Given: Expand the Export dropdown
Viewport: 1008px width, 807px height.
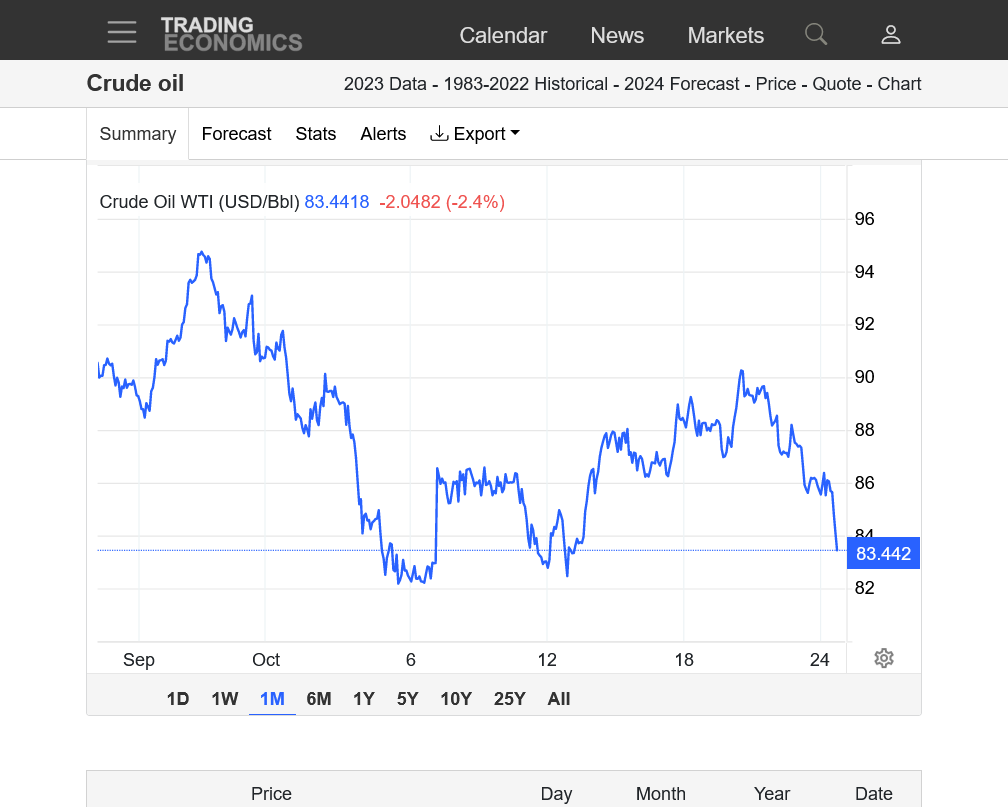Looking at the screenshot, I should click(474, 134).
